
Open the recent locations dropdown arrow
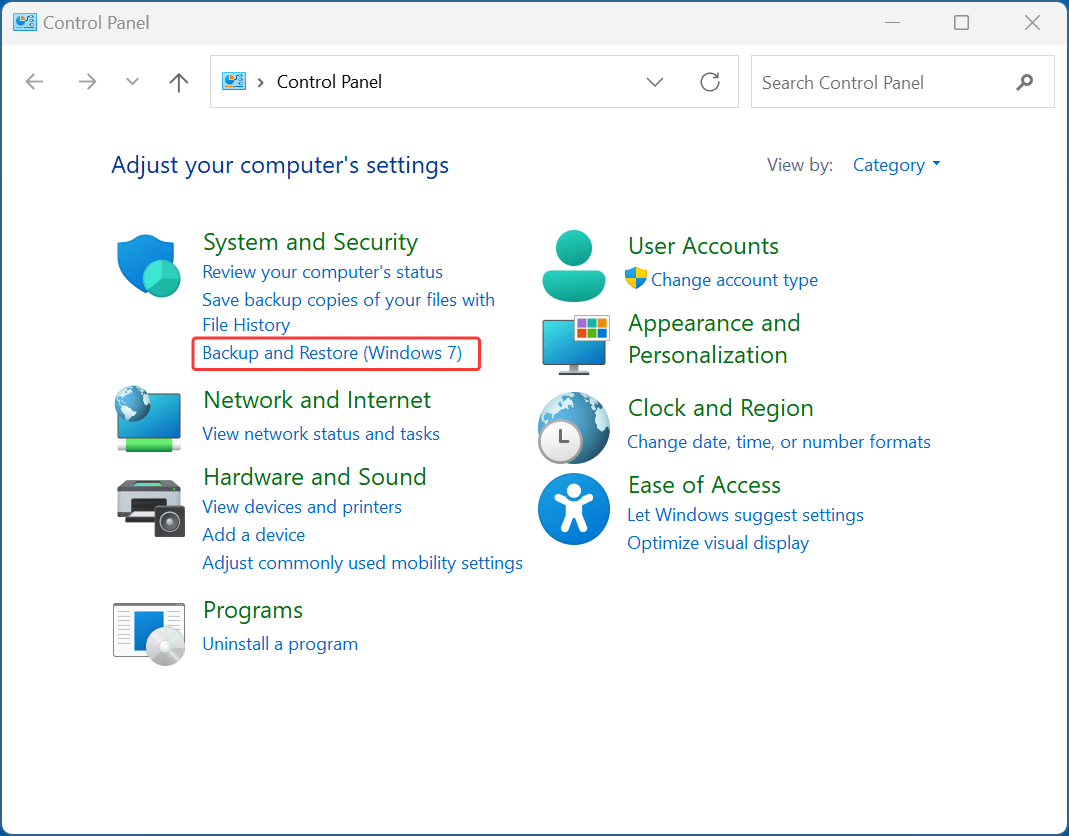(133, 82)
